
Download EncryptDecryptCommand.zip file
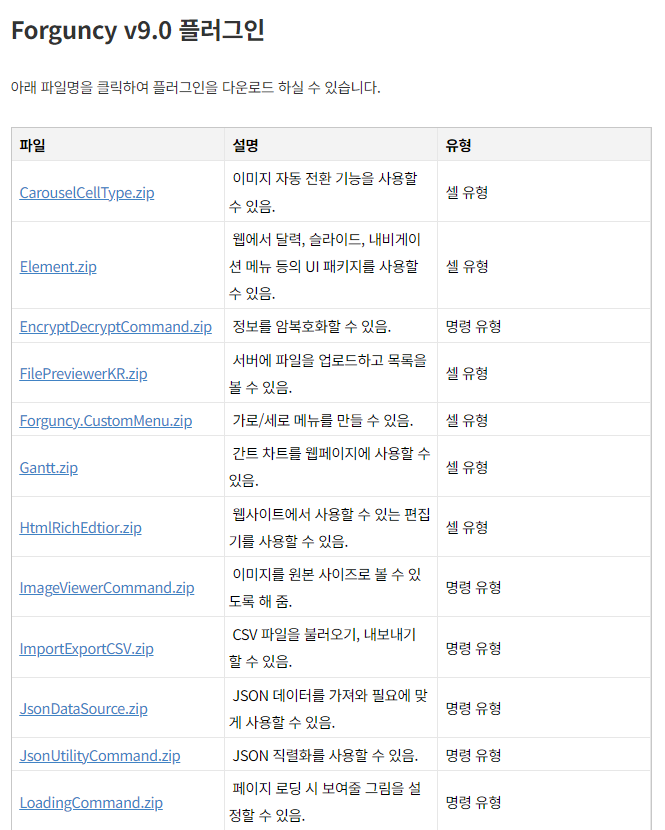point(115,327)
